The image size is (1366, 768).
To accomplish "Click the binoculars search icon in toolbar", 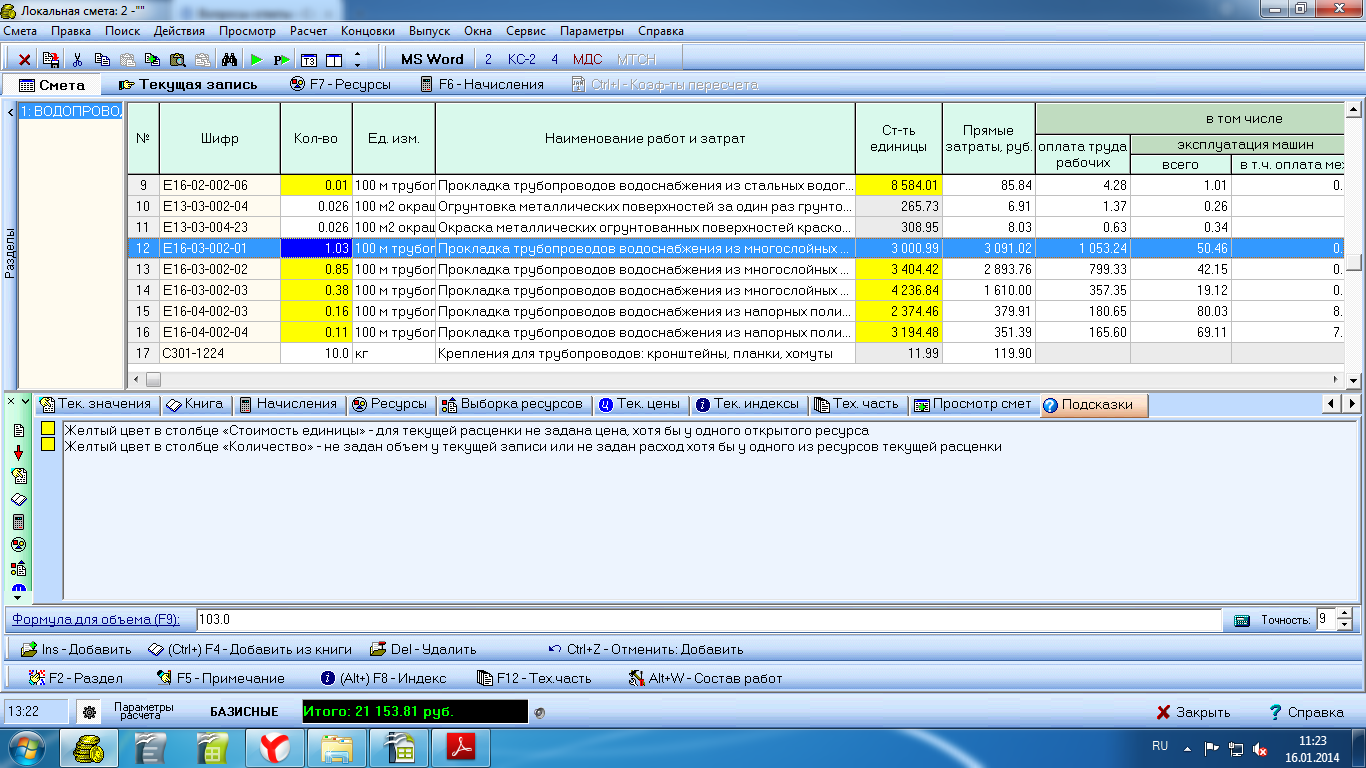I will pyautogui.click(x=228, y=60).
